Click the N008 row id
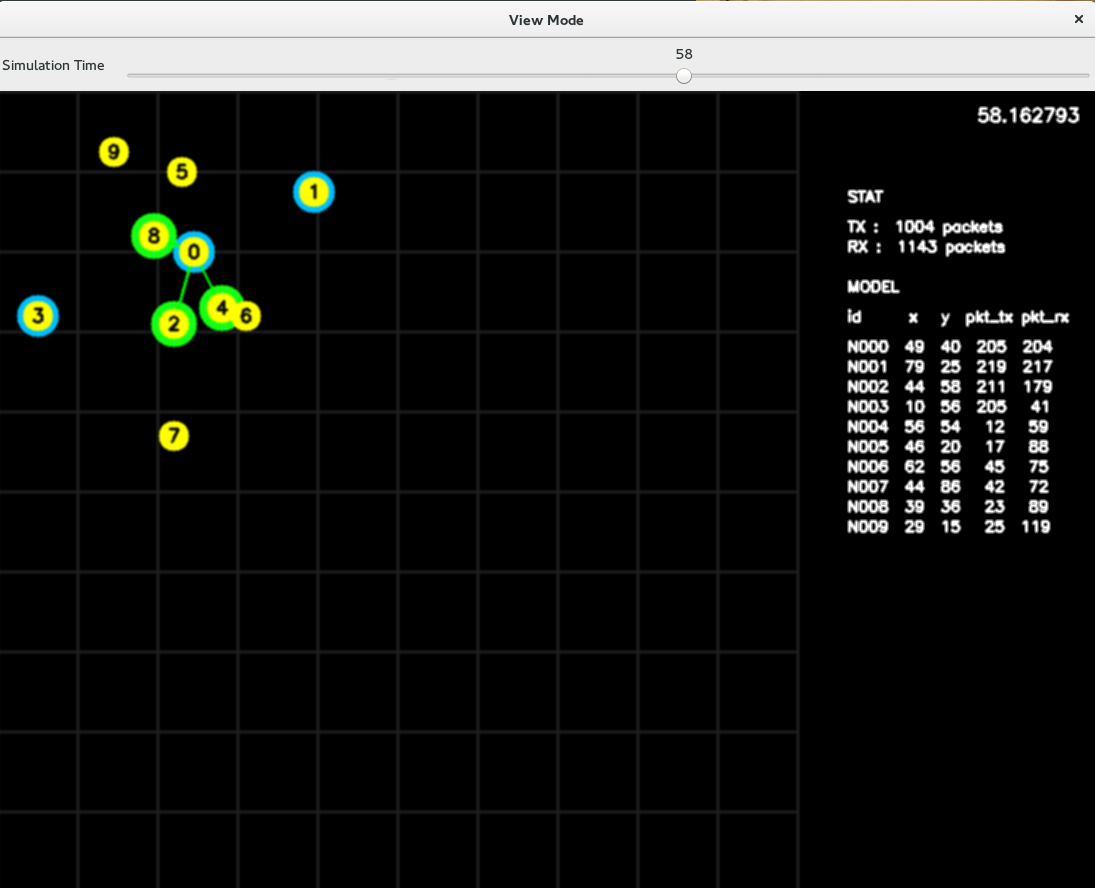This screenshot has width=1095, height=888. (x=867, y=507)
